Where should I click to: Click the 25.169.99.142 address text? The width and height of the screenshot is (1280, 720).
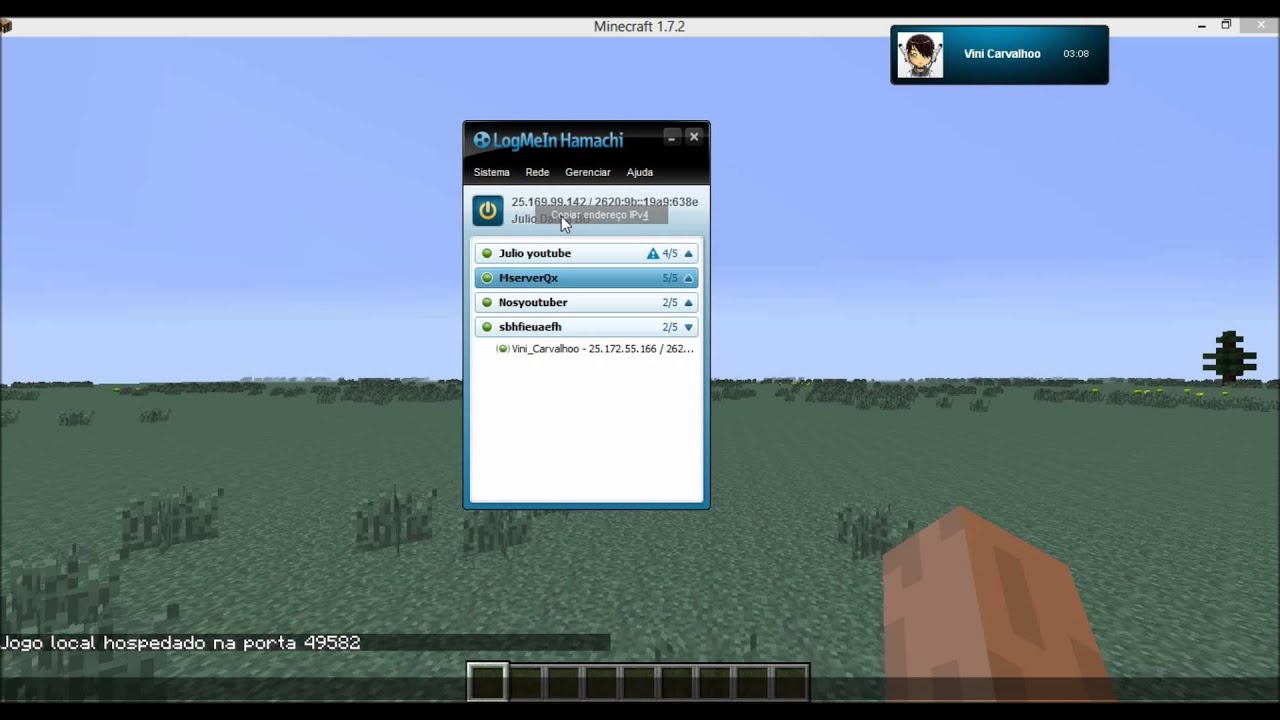point(549,202)
